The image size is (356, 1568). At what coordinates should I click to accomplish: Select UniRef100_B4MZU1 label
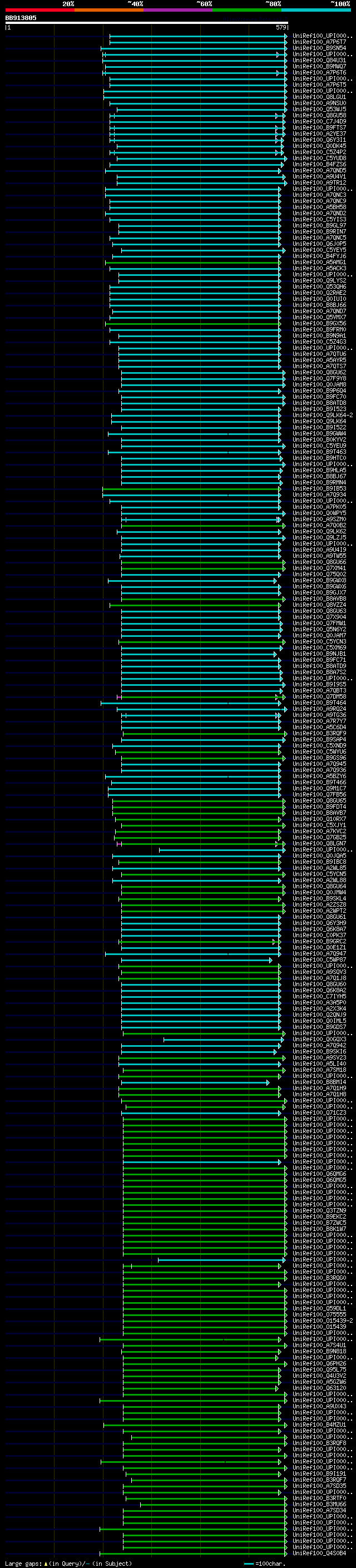point(319,1424)
